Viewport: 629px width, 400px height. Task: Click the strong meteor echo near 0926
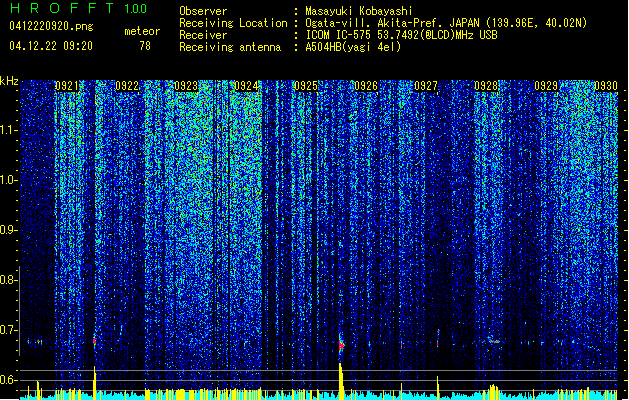(x=341, y=344)
